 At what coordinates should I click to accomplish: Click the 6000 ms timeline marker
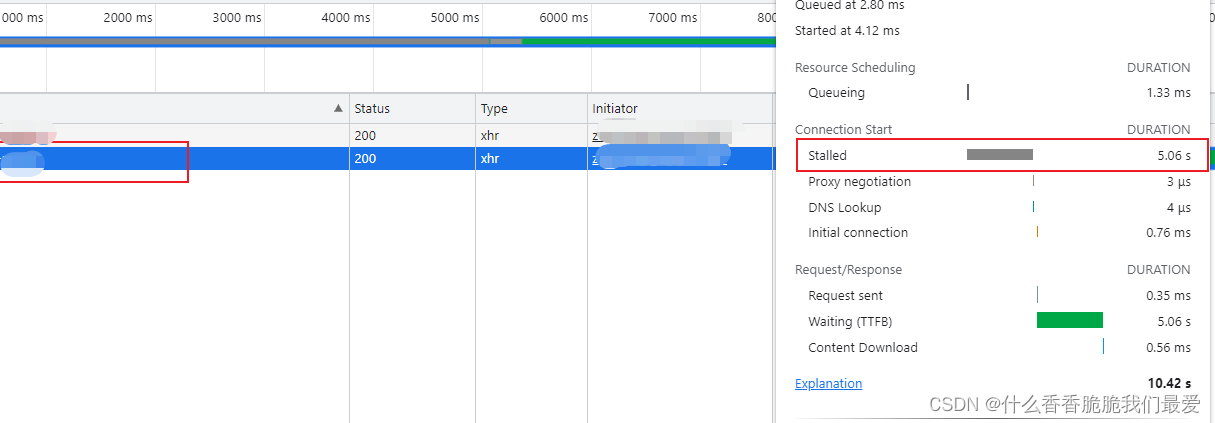(x=564, y=18)
